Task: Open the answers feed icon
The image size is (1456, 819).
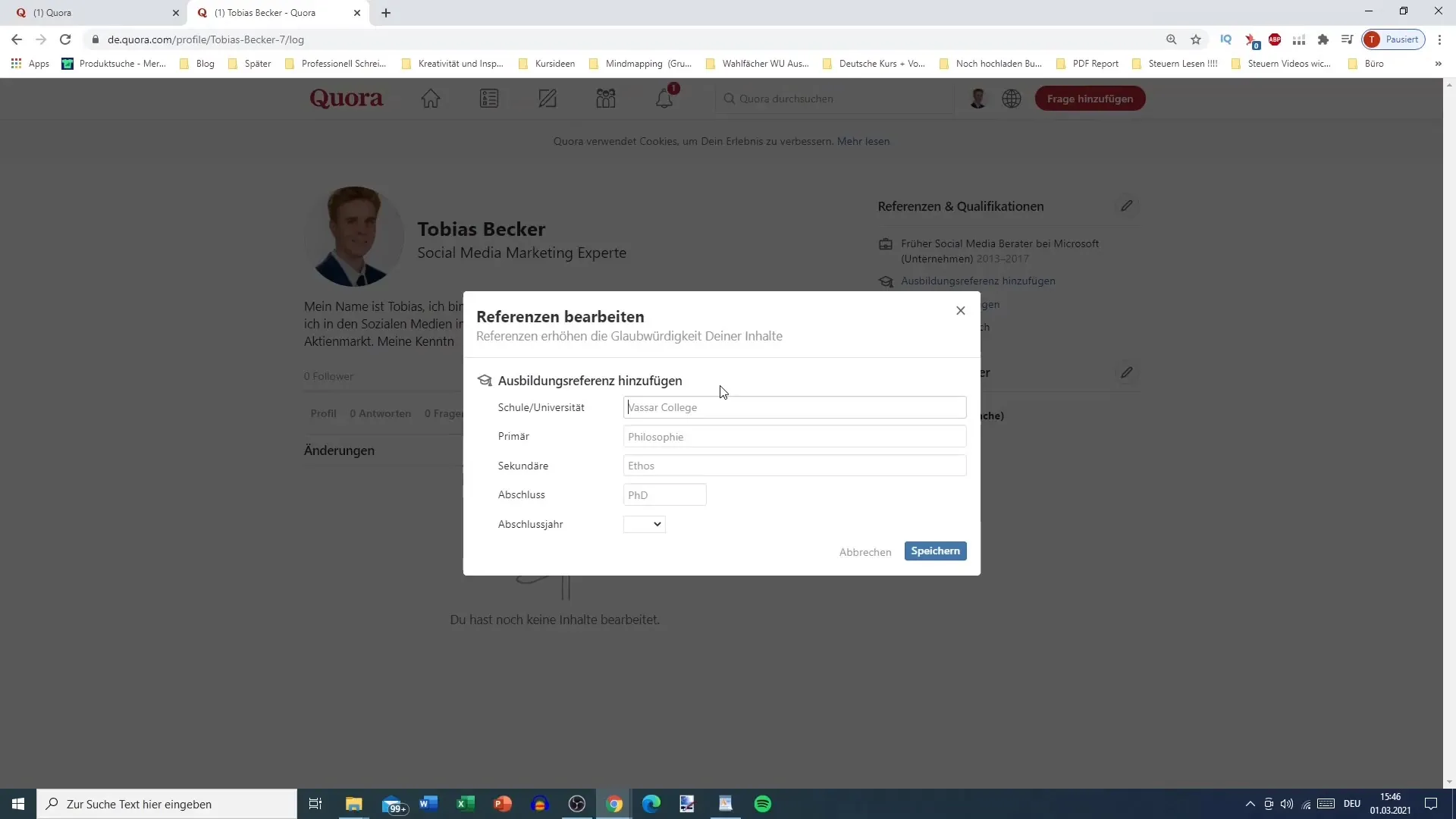Action: pos(490,98)
